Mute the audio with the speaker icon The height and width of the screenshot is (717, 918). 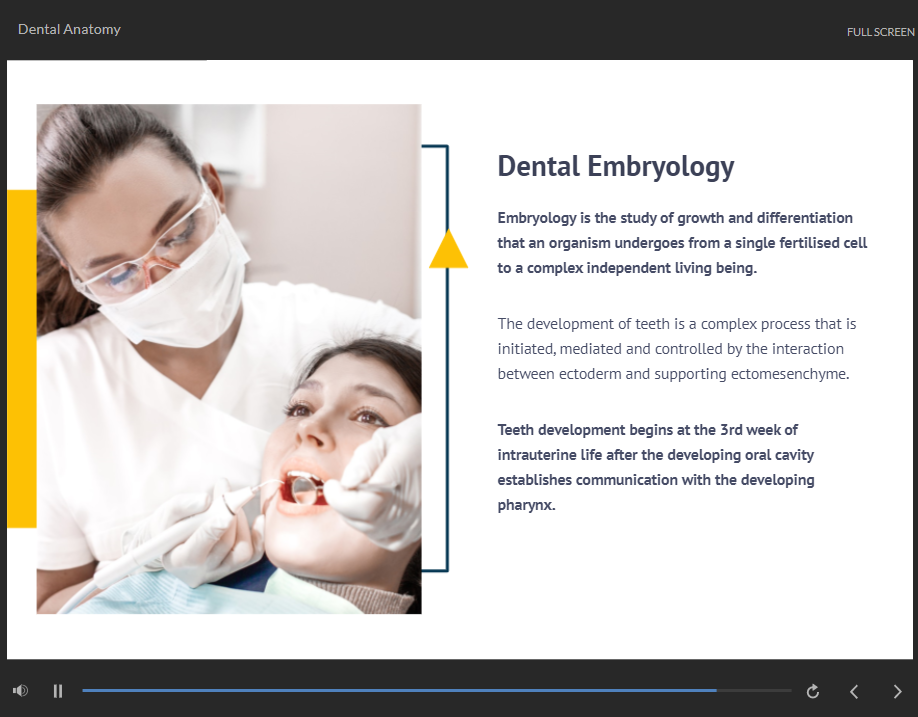[20, 691]
